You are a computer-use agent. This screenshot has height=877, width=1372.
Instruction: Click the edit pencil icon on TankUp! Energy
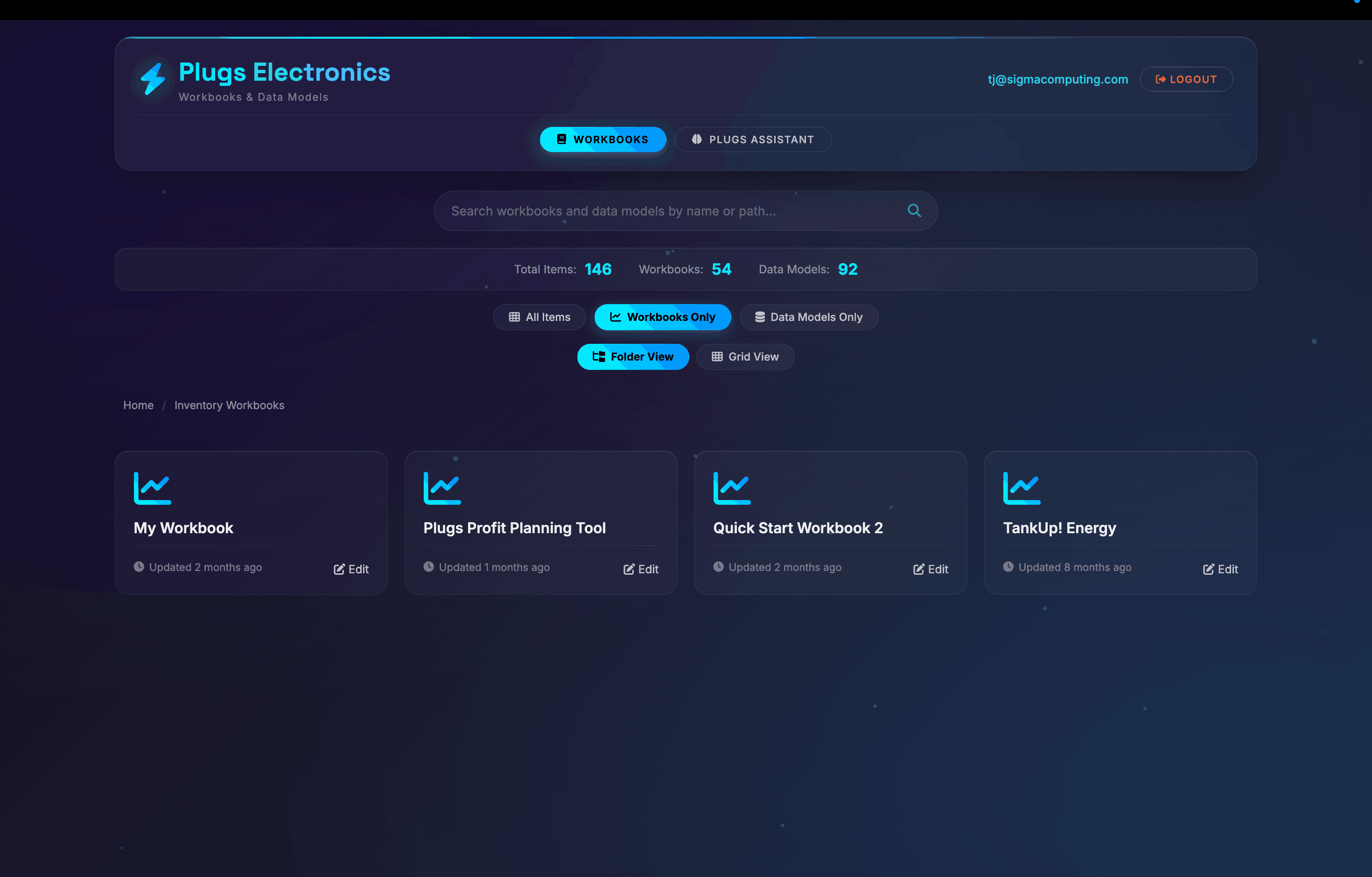click(x=1208, y=570)
